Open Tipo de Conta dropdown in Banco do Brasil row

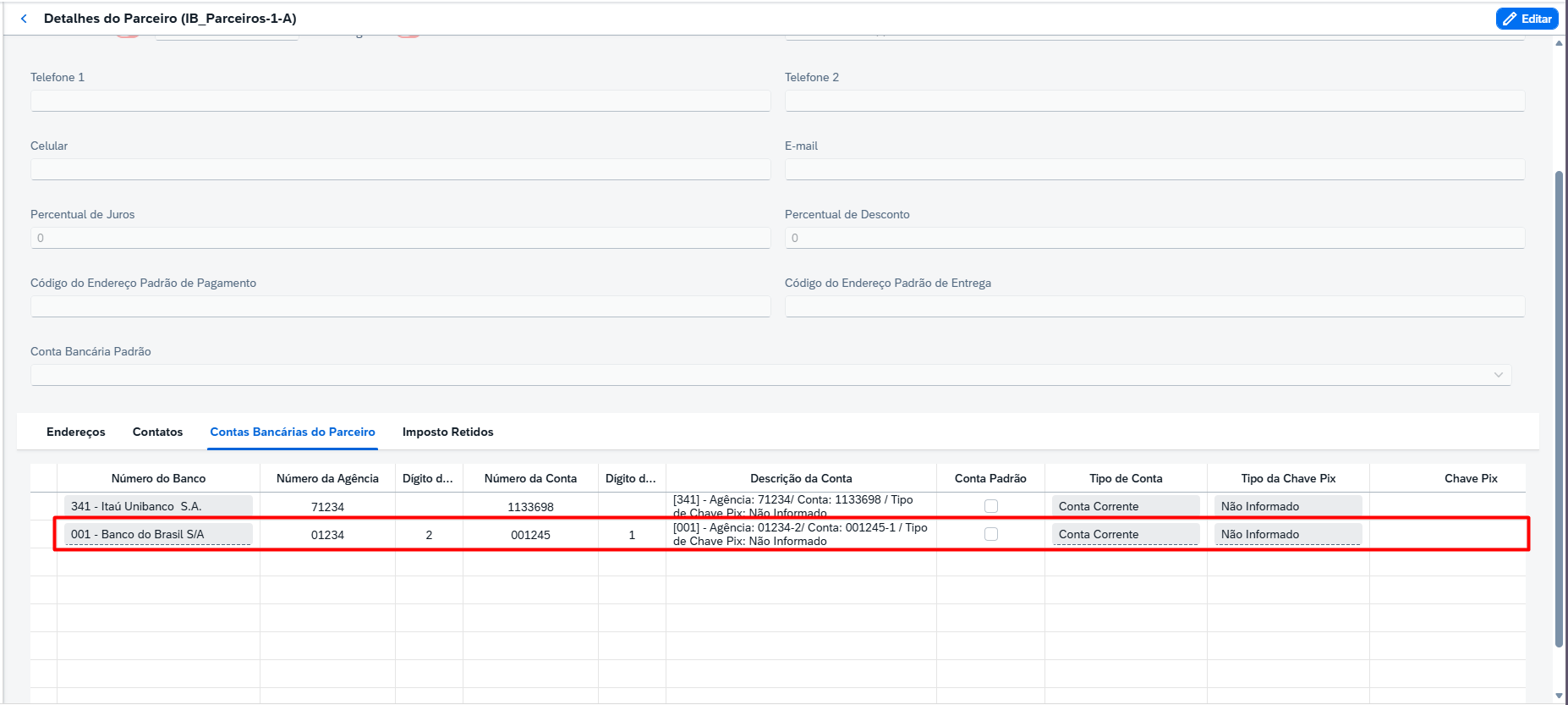pyautogui.click(x=1126, y=534)
